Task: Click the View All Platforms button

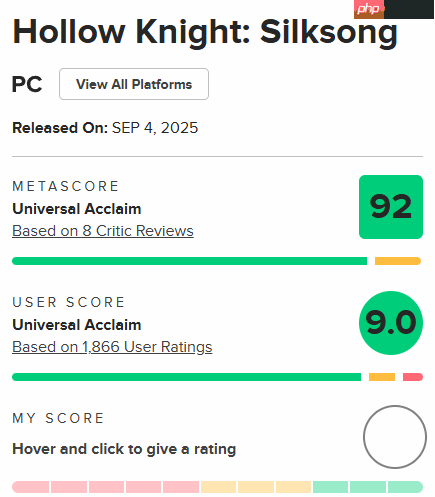Action: tap(134, 84)
